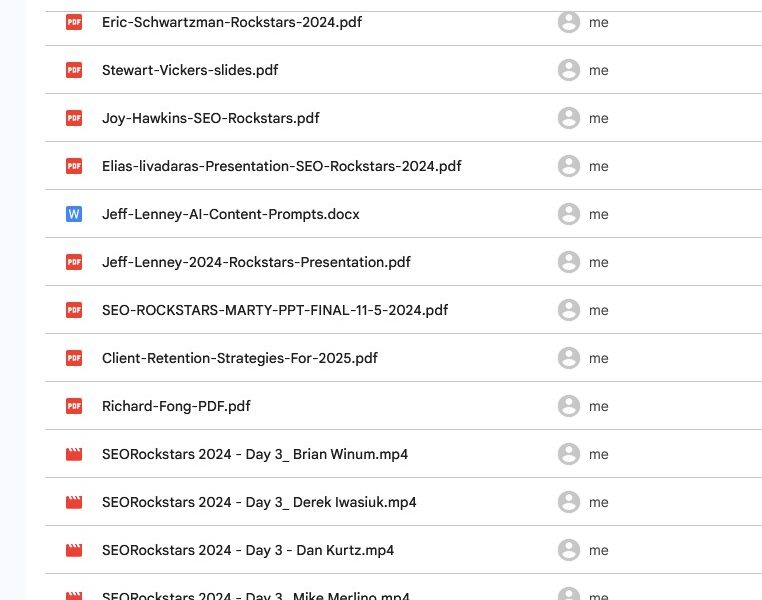
Task: Open Elias-livadaras-Presentation-SEO-Rockstars-2024.pdf
Action: 281,166
